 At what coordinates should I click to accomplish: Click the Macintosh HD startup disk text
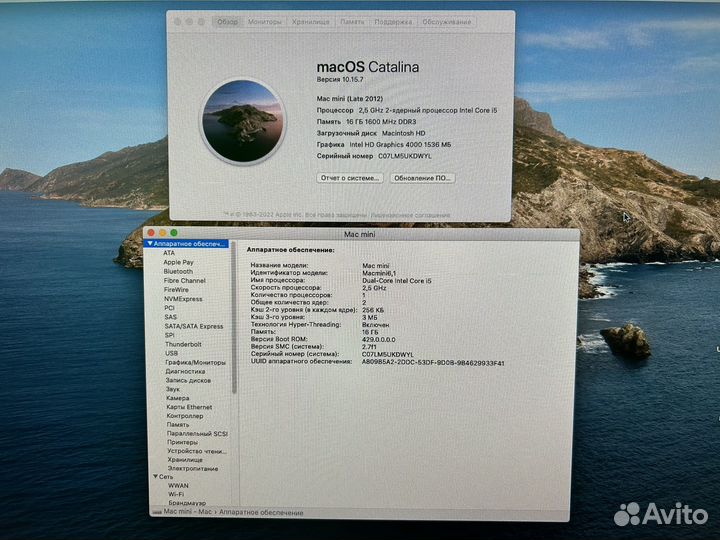404,133
